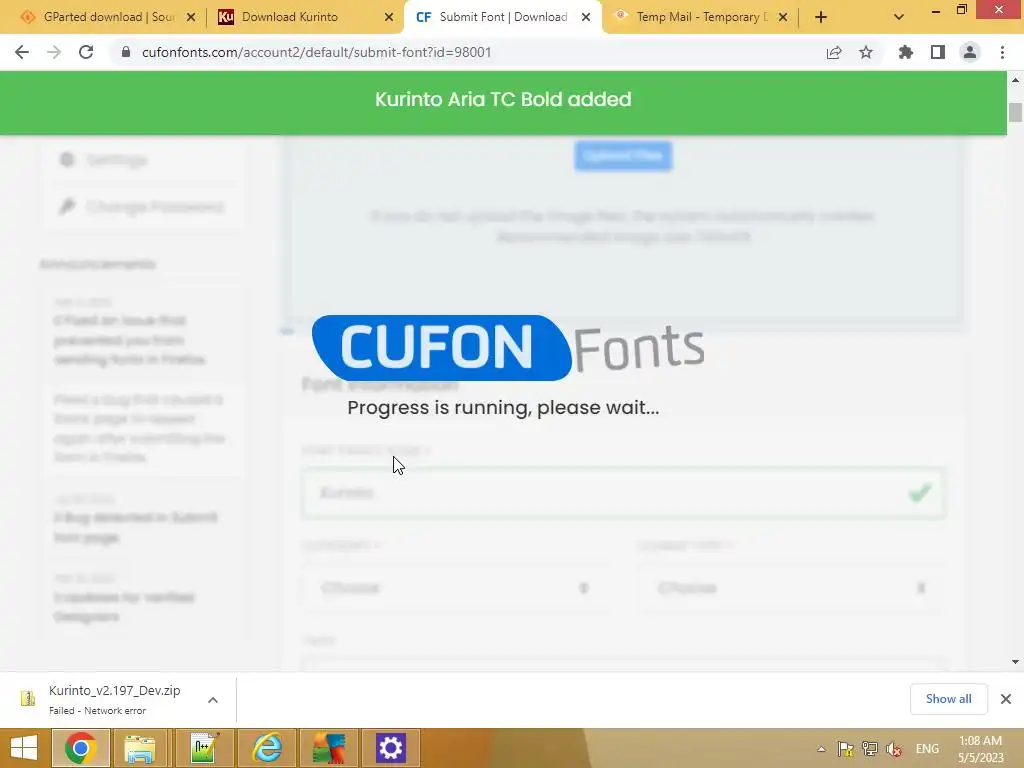Open a new browser tab
Image resolution: width=1024 pixels, height=768 pixels.
coord(821,17)
